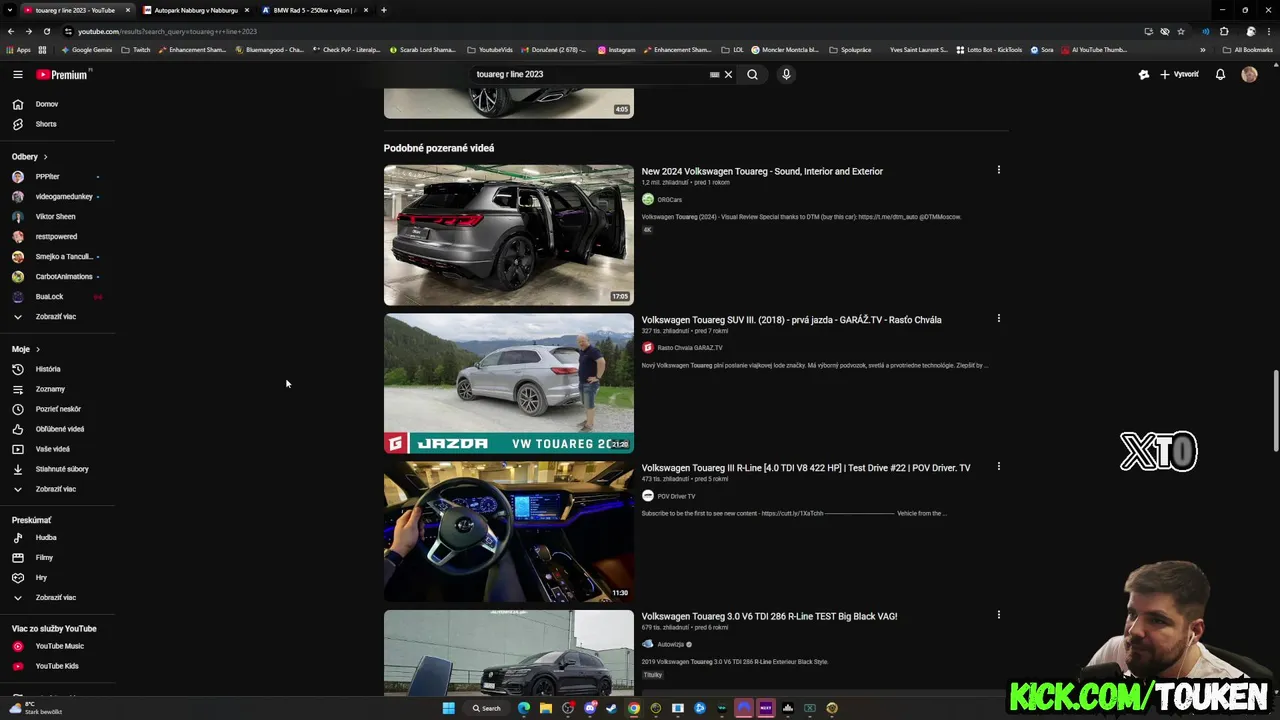The image size is (1280, 720).
Task: Open POV Driver TV channel link
Action: pos(676,496)
